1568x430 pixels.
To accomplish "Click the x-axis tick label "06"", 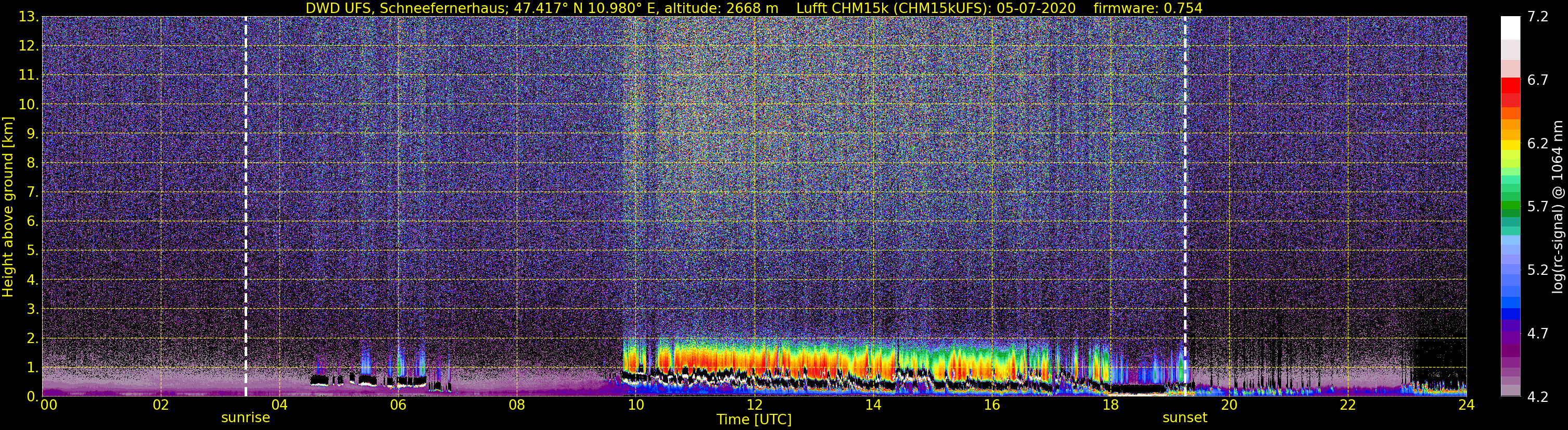I will pyautogui.click(x=398, y=406).
